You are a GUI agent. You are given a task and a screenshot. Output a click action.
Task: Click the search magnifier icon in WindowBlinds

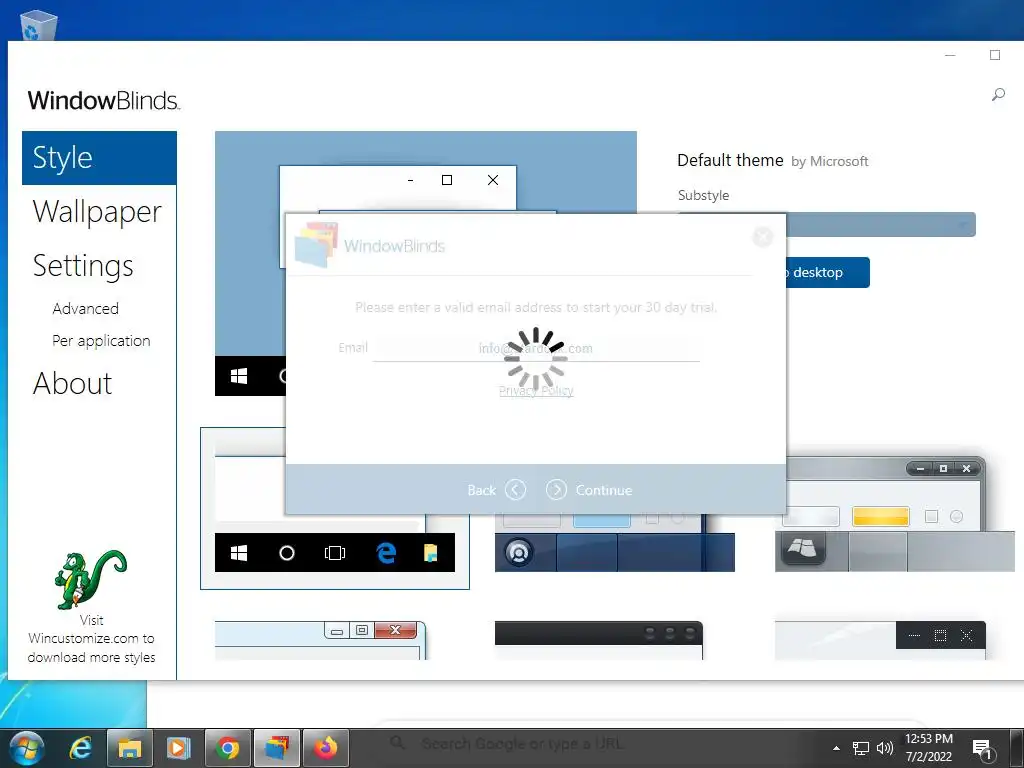tap(998, 95)
